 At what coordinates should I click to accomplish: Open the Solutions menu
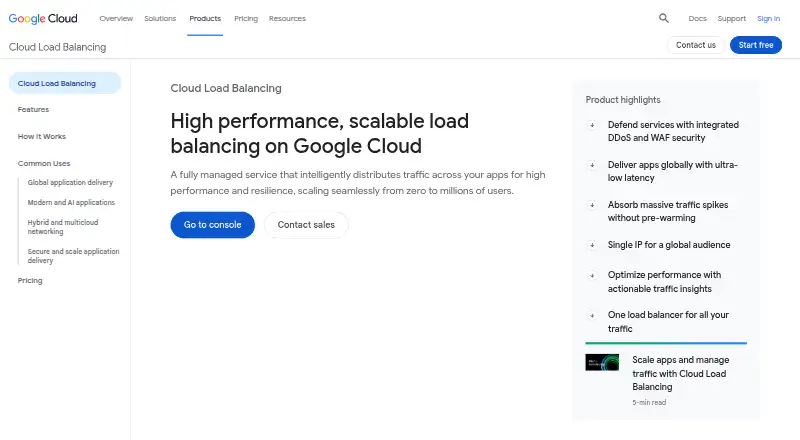tap(160, 18)
